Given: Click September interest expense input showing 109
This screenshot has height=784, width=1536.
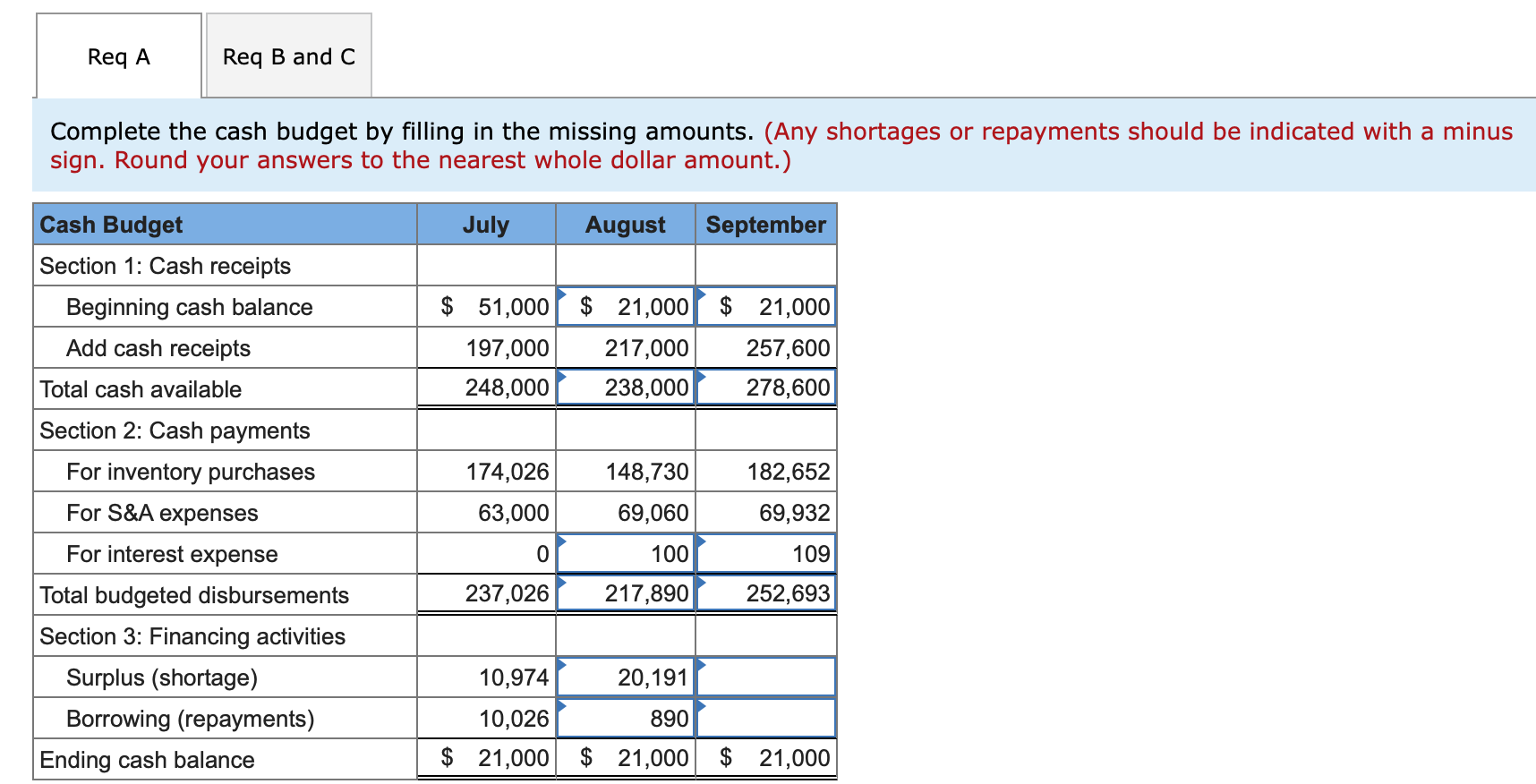Looking at the screenshot, I should point(766,554).
